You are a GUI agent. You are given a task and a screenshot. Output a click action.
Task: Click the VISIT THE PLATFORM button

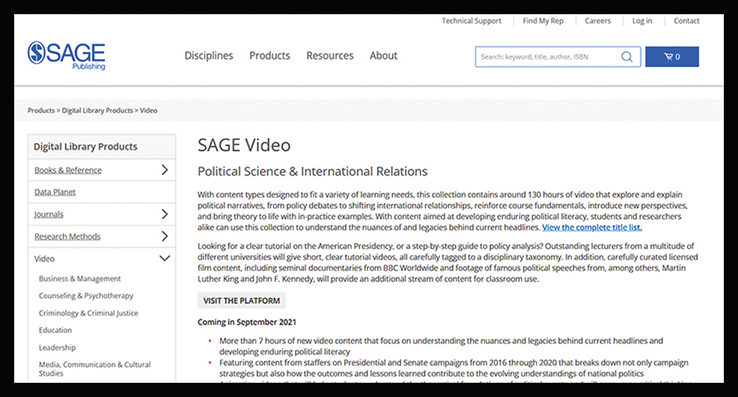[x=241, y=300]
